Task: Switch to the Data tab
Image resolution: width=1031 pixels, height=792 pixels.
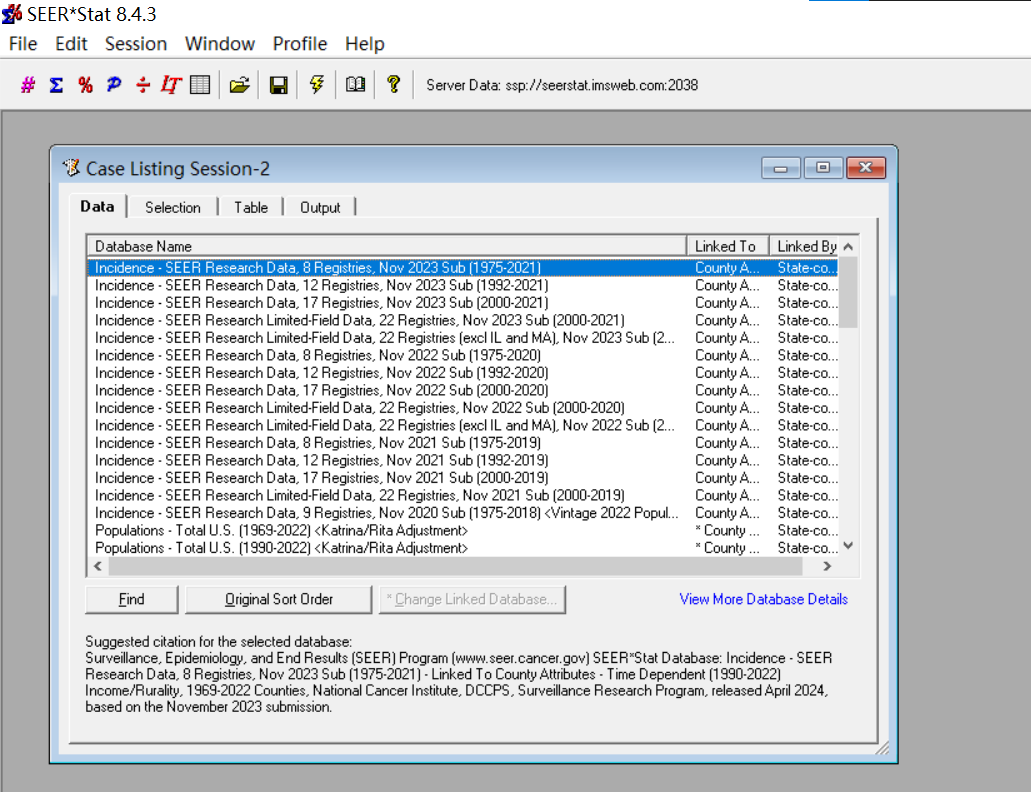Action: (97, 206)
